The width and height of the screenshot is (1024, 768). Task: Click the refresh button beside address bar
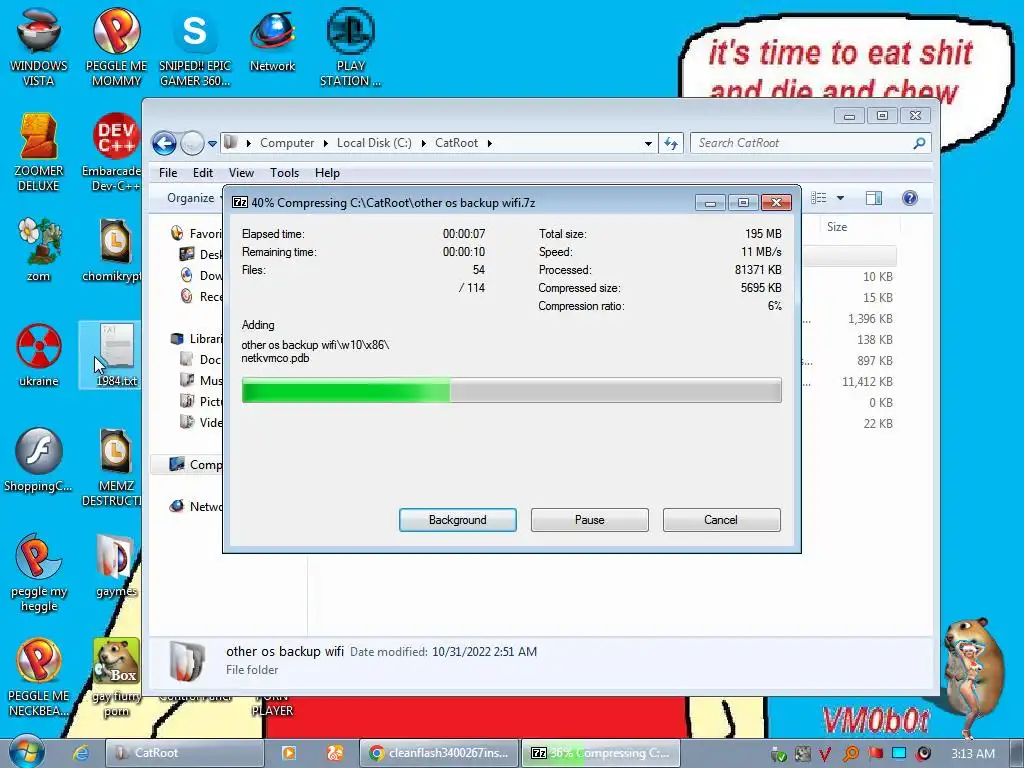671,143
